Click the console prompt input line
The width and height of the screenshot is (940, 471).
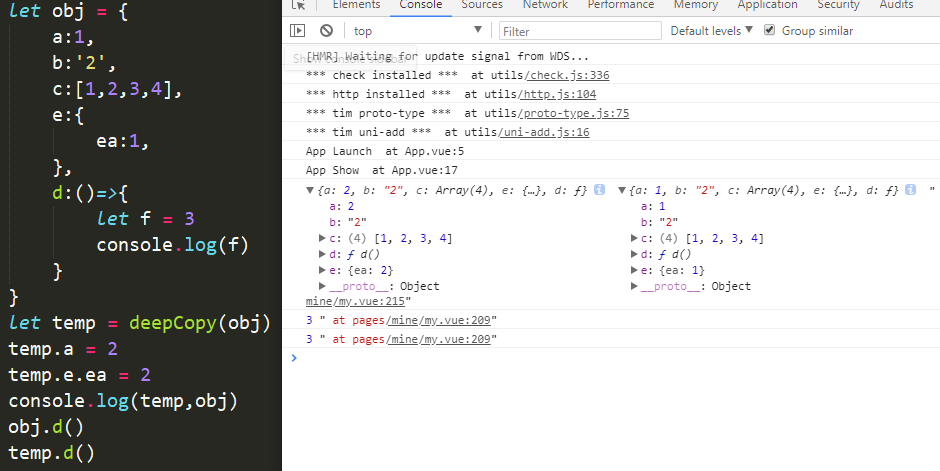614,358
